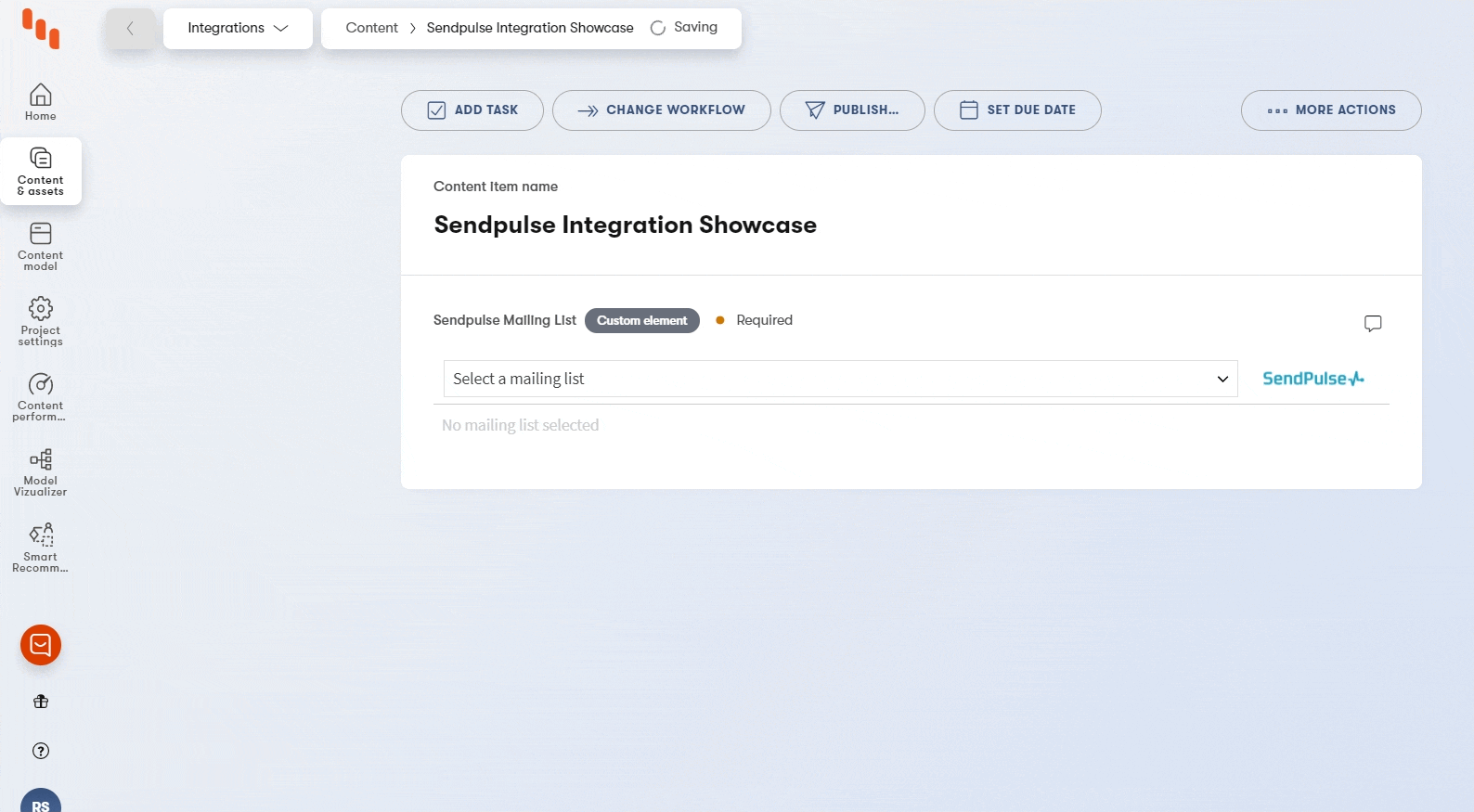Open Content performance section

41,397
